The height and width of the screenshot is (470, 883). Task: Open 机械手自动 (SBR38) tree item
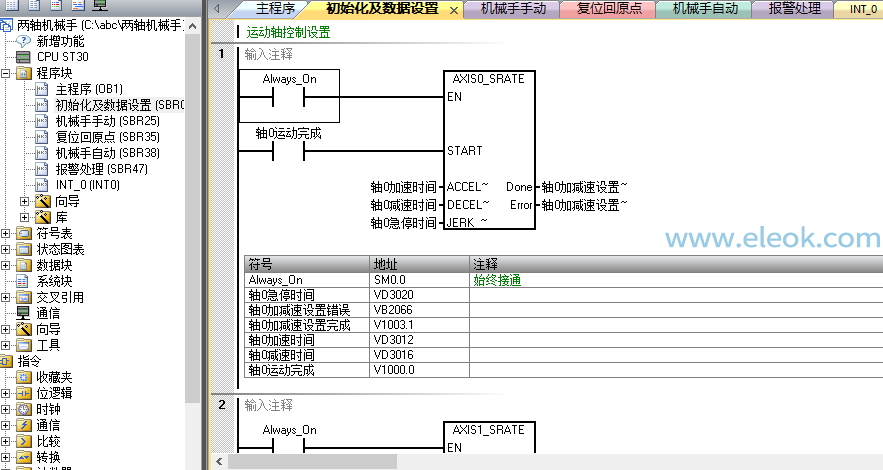(107, 153)
